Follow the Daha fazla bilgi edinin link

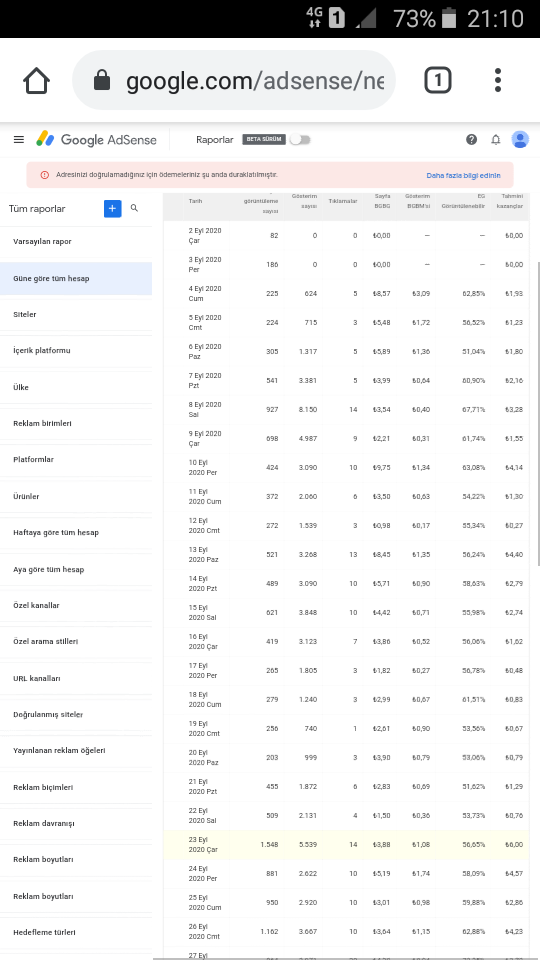coord(463,176)
